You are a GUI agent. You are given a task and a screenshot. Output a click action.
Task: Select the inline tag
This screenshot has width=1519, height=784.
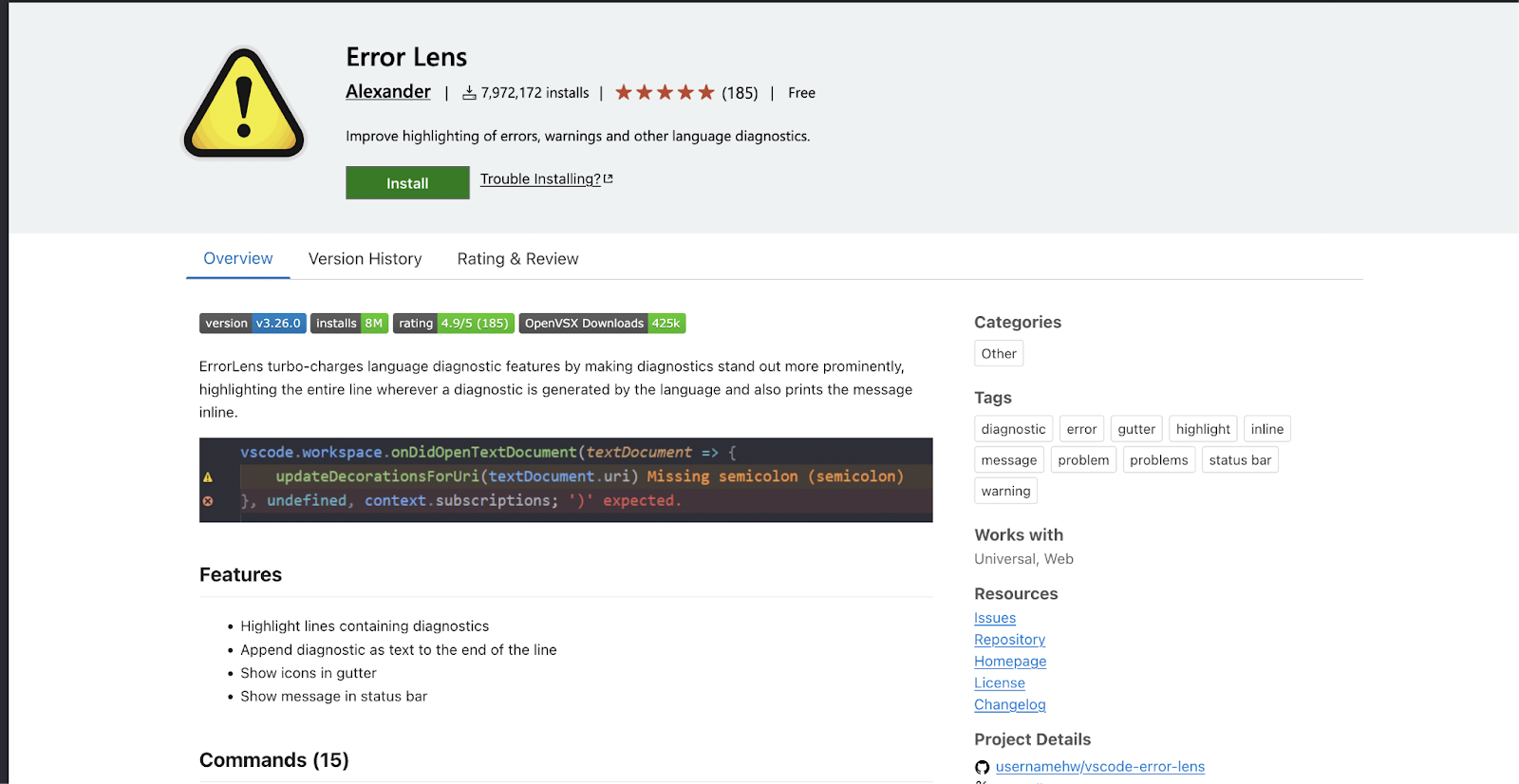point(1267,429)
